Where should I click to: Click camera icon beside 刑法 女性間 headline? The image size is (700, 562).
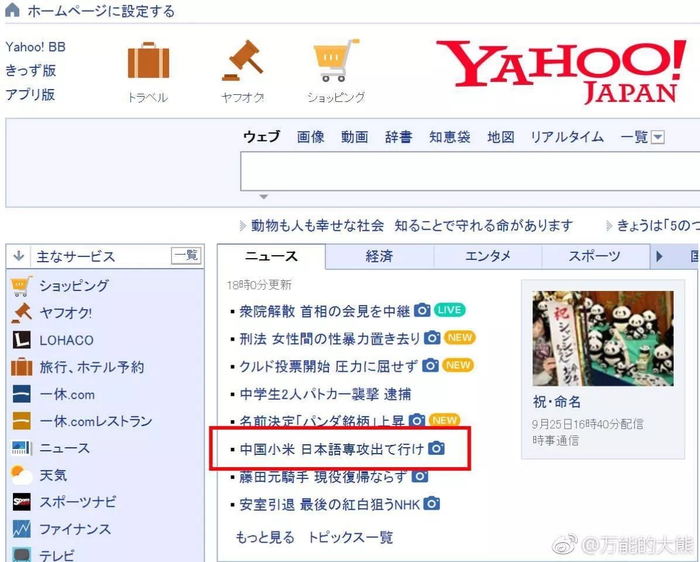432,337
